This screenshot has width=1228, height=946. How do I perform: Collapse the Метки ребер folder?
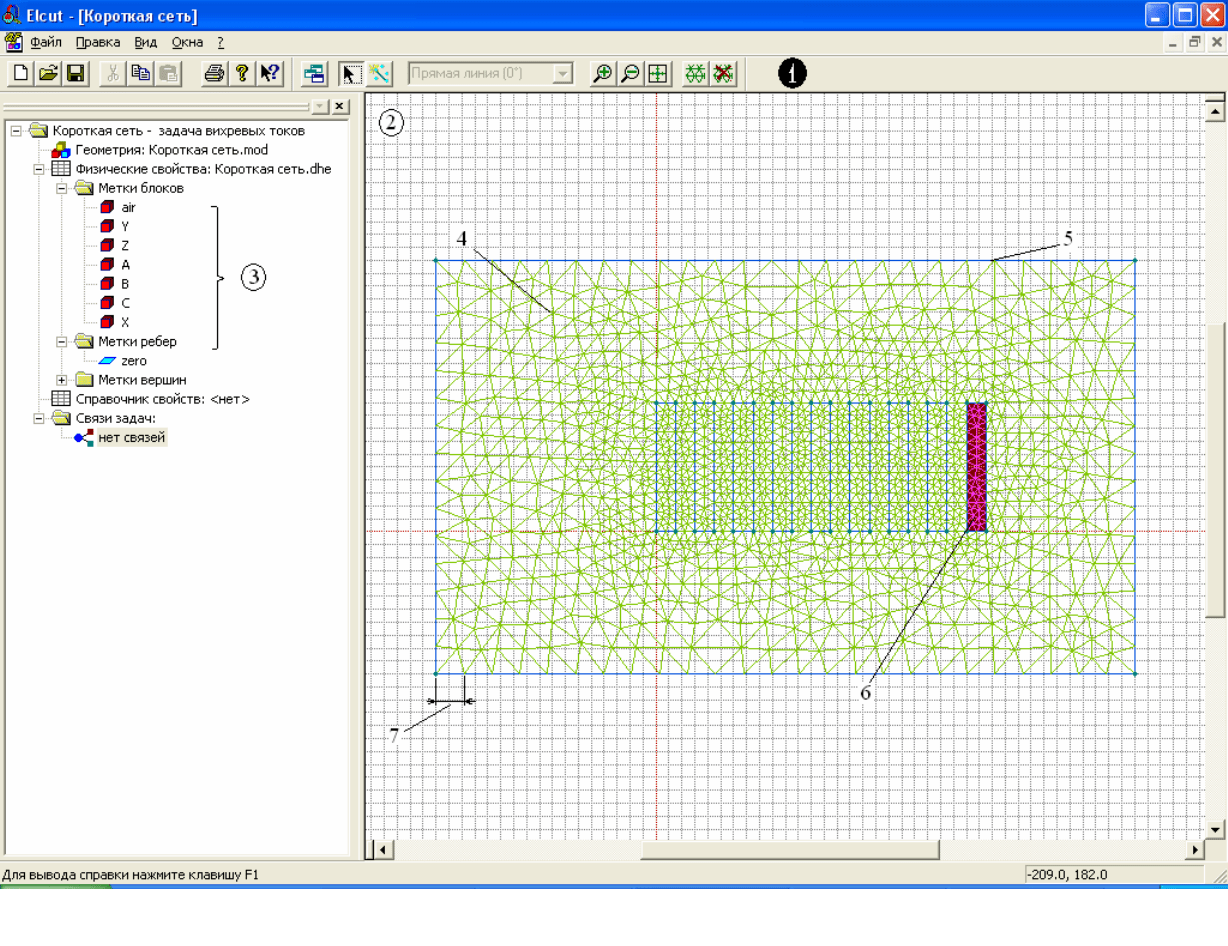pos(62,341)
